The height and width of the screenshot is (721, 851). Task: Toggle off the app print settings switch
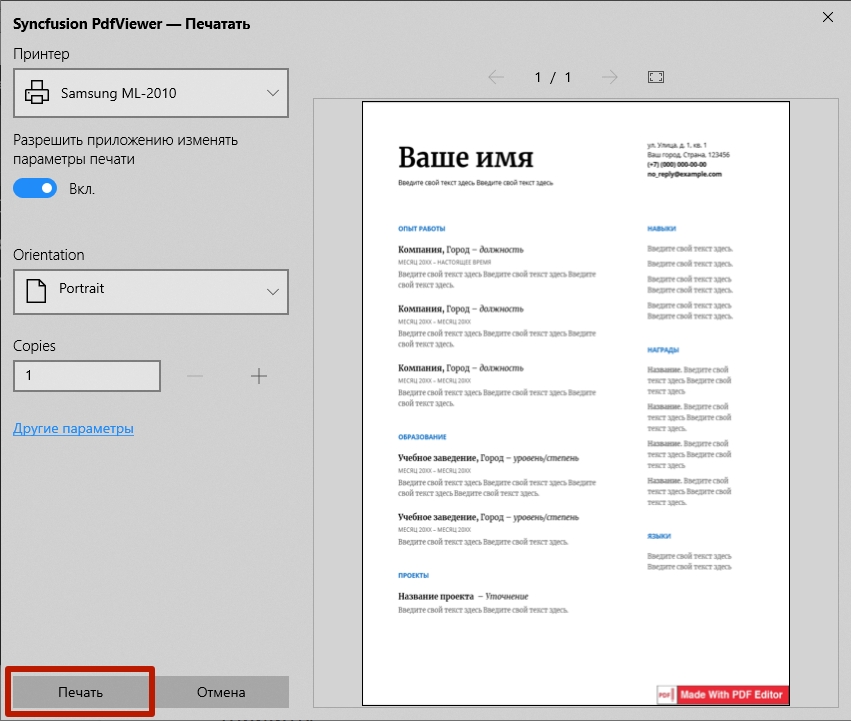(35, 188)
